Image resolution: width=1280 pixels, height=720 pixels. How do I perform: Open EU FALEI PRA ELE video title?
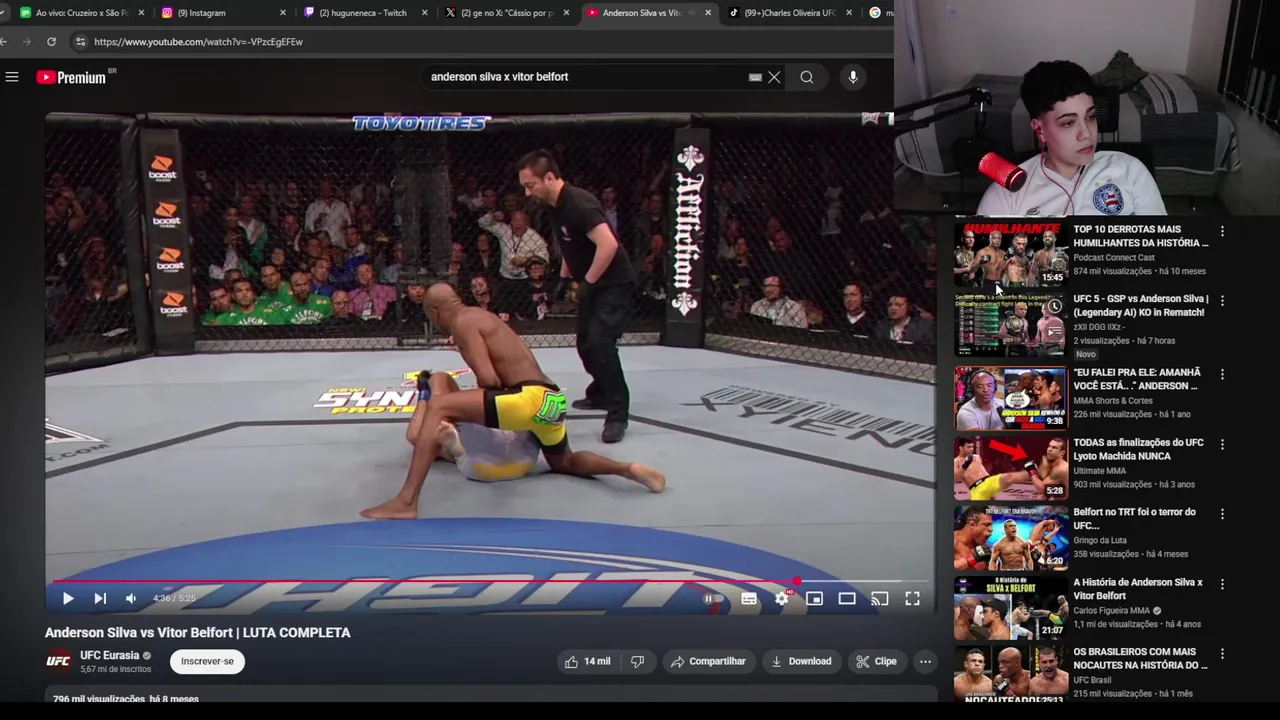[1137, 379]
